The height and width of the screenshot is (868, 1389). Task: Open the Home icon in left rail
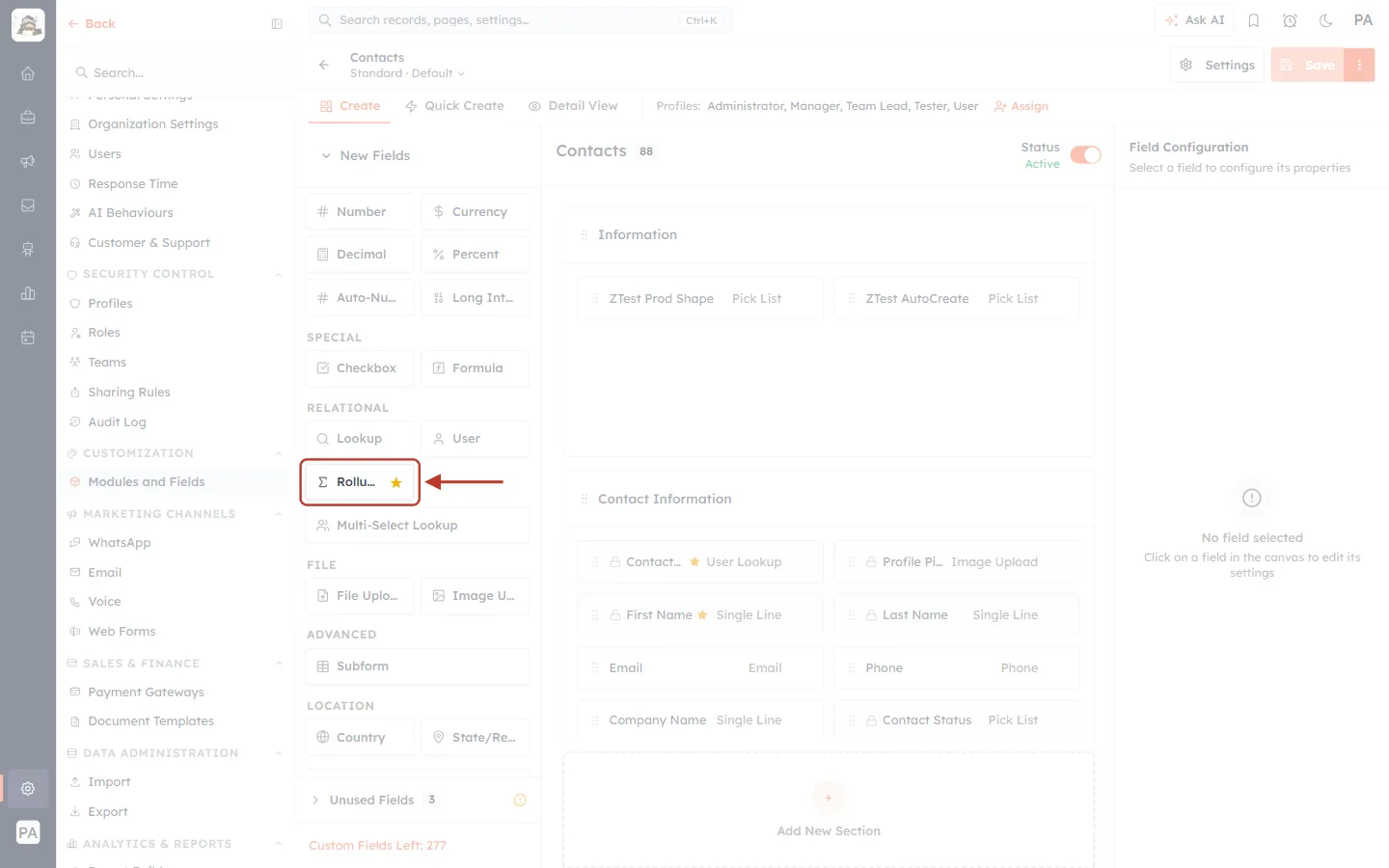click(28, 73)
